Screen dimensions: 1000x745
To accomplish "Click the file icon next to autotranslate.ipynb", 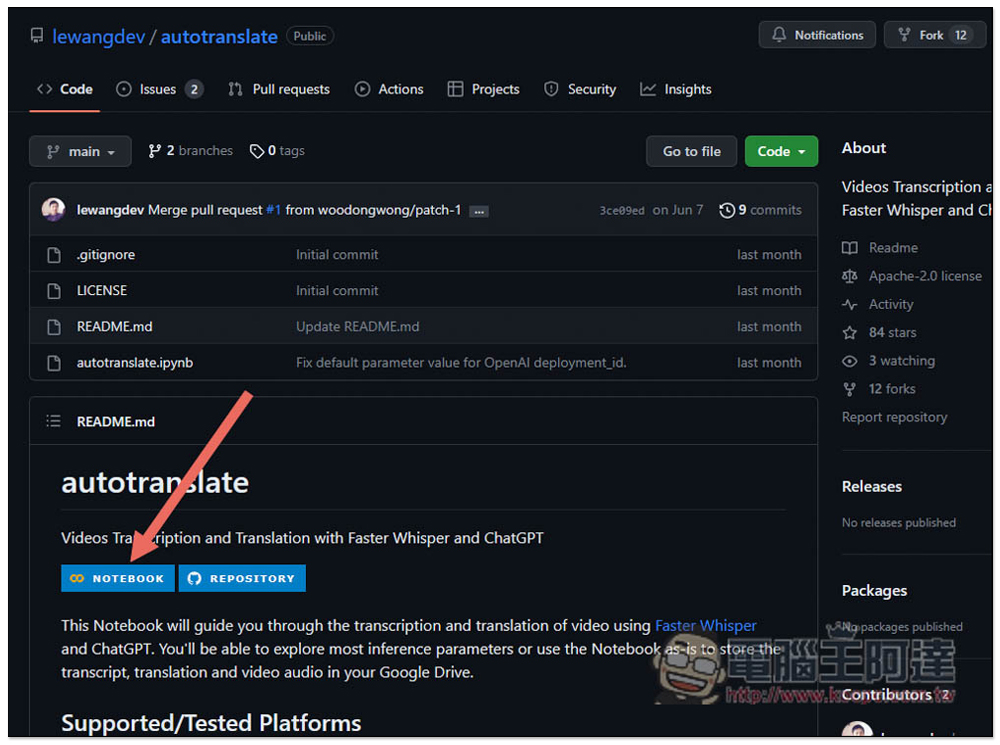I will tap(54, 363).
